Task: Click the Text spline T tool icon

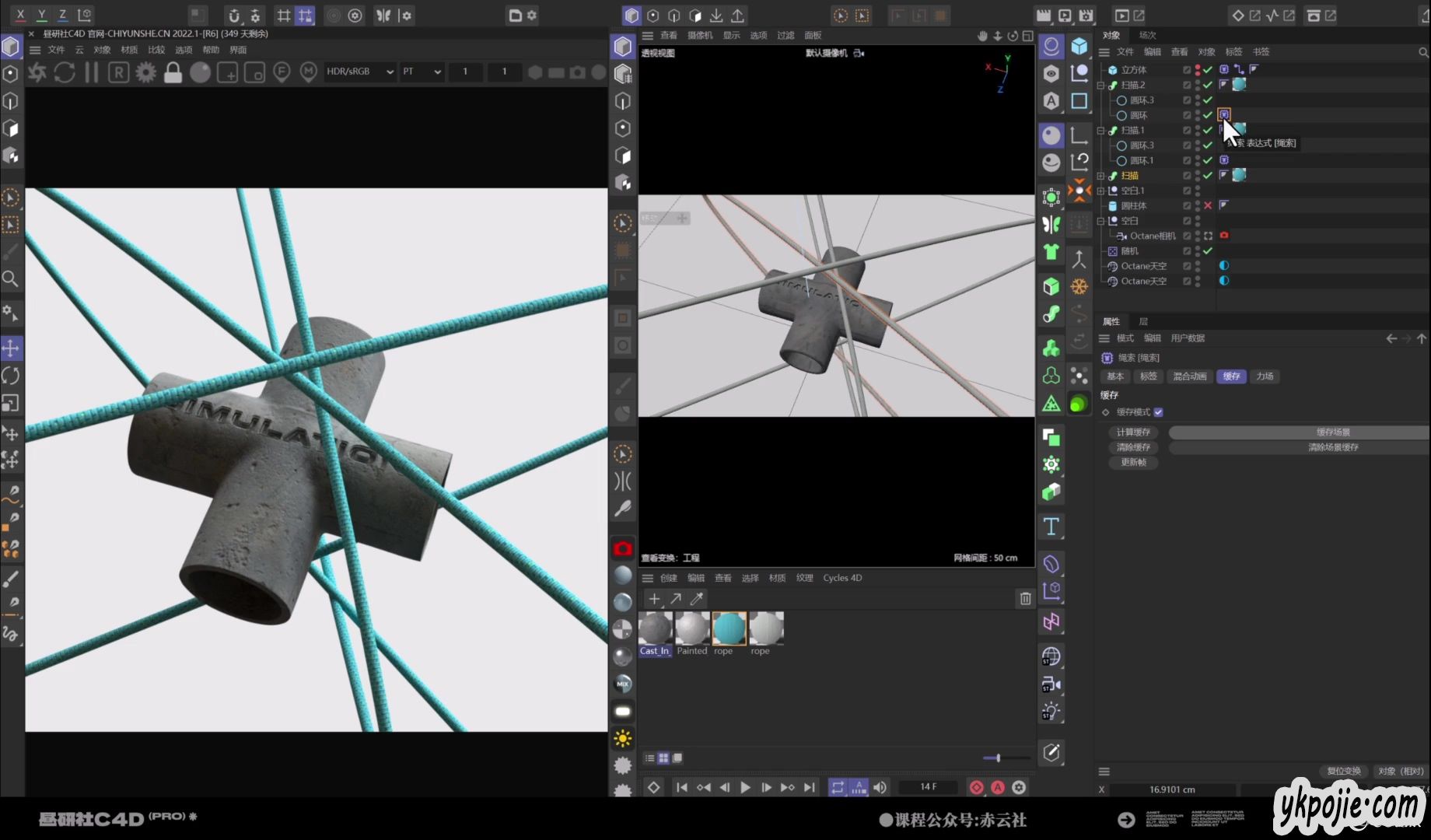Action: (1051, 527)
